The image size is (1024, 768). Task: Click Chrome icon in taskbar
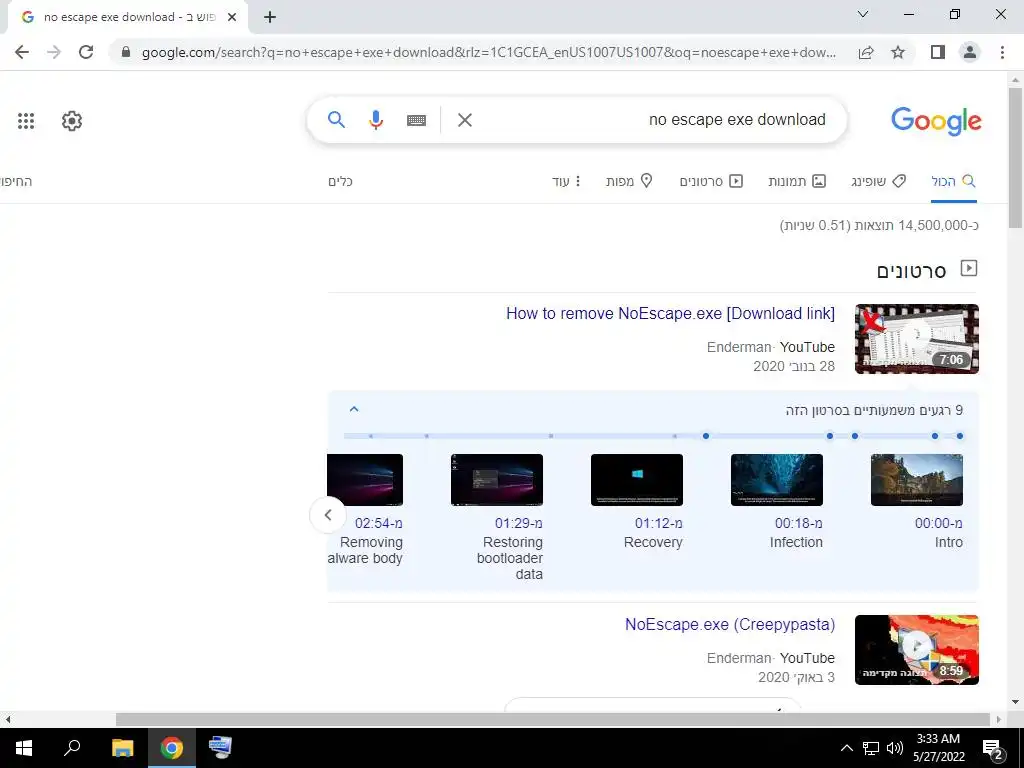coord(171,748)
